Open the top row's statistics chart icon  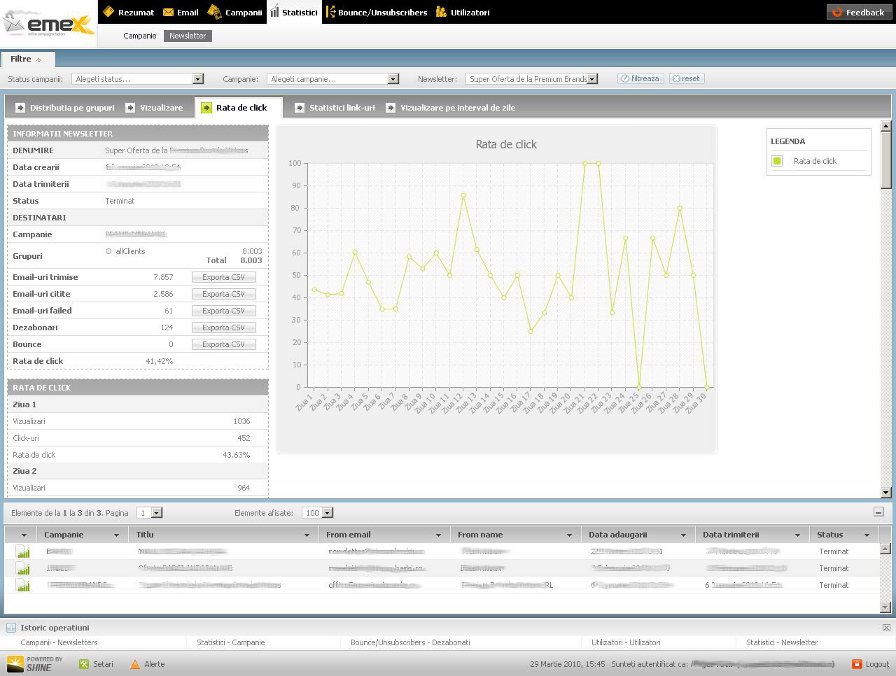click(x=23, y=551)
